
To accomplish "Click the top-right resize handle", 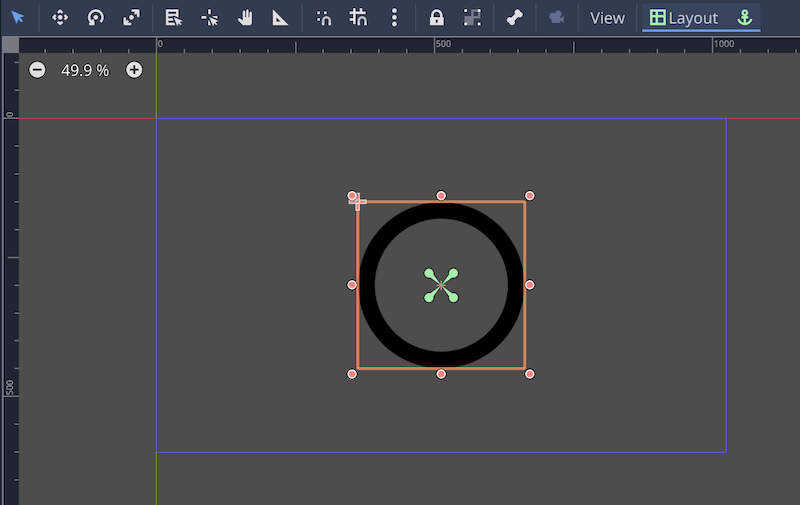I will tap(530, 196).
